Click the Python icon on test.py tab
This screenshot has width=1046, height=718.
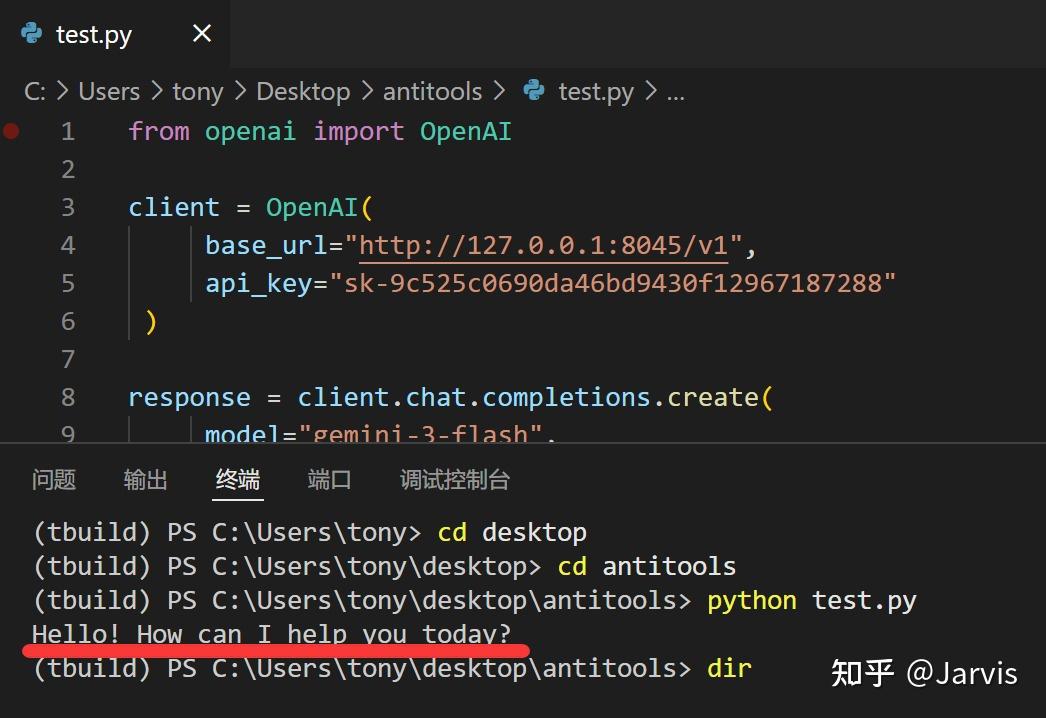click(32, 34)
